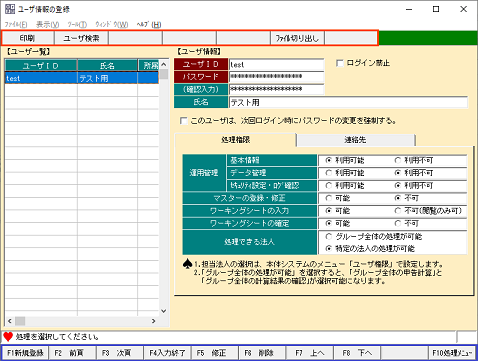Click F4 入力終了 function key button
The height and width of the screenshot is (361, 478).
tap(167, 353)
